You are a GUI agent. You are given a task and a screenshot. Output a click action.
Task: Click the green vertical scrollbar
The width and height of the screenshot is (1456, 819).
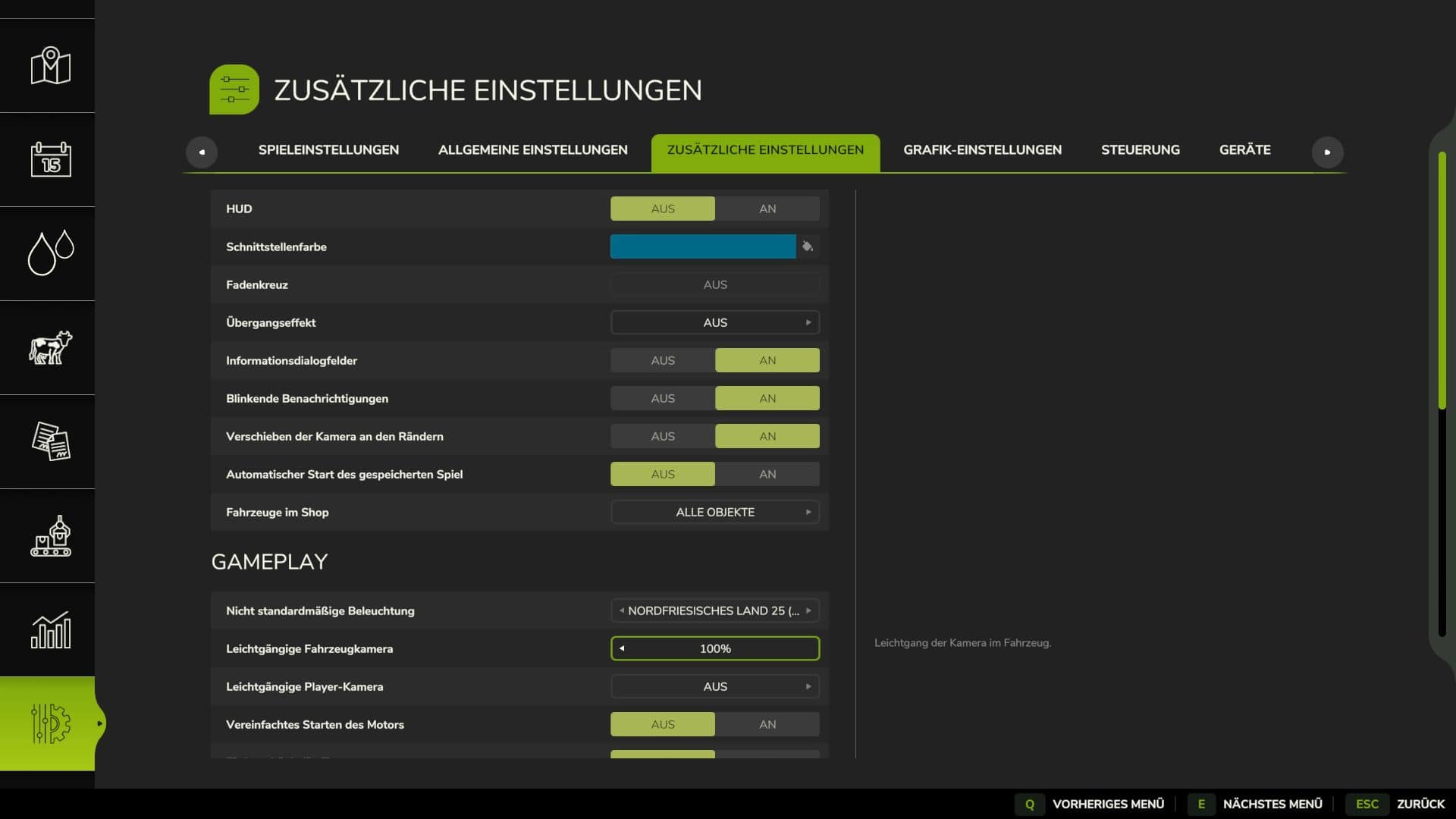(x=1442, y=281)
